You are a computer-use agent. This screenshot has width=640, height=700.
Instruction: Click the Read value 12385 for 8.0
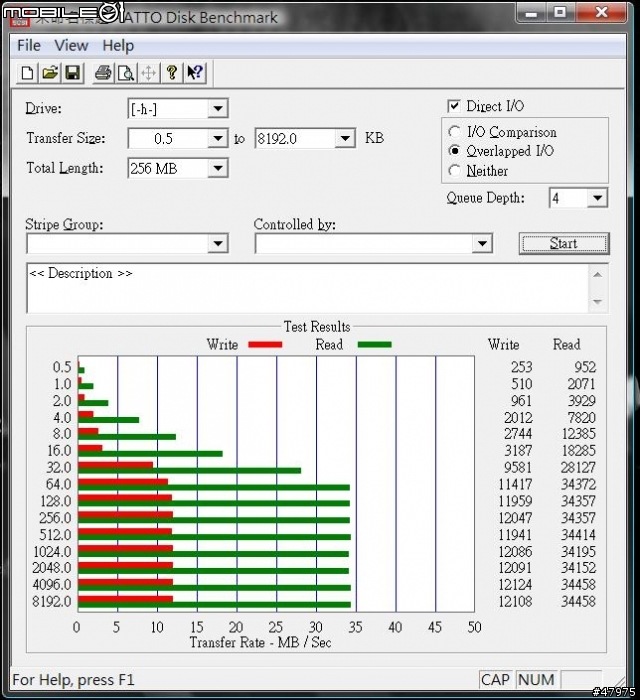click(x=578, y=434)
